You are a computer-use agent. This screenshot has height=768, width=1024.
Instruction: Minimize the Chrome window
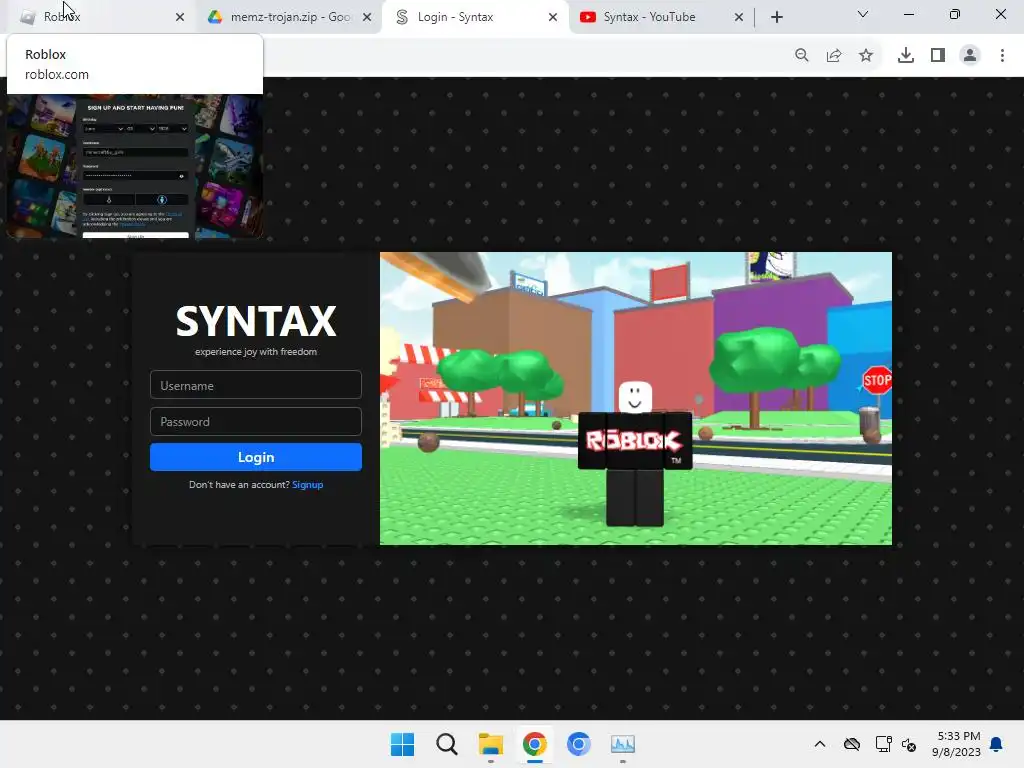908,14
